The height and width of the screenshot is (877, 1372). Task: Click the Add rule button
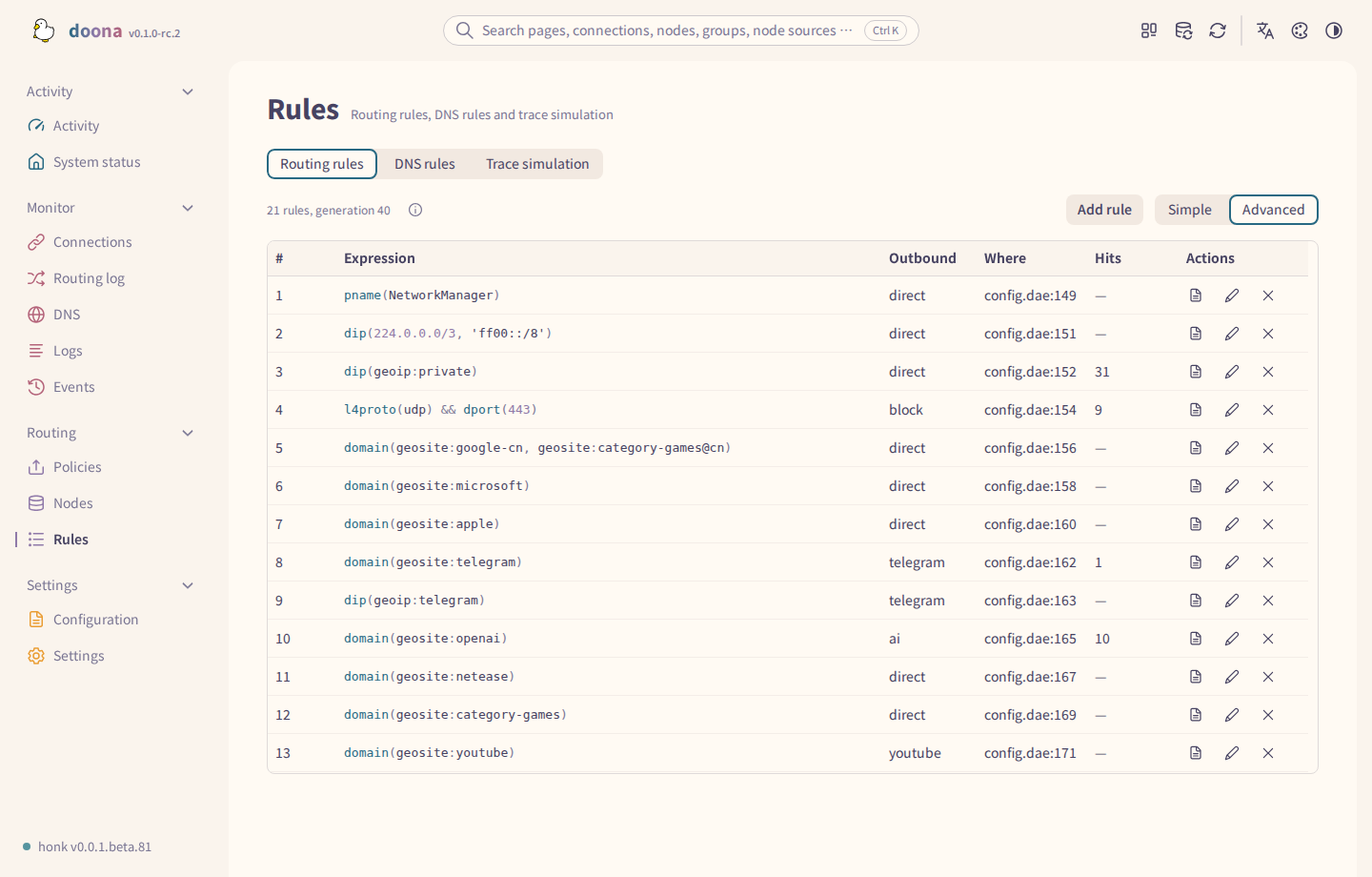1105,210
